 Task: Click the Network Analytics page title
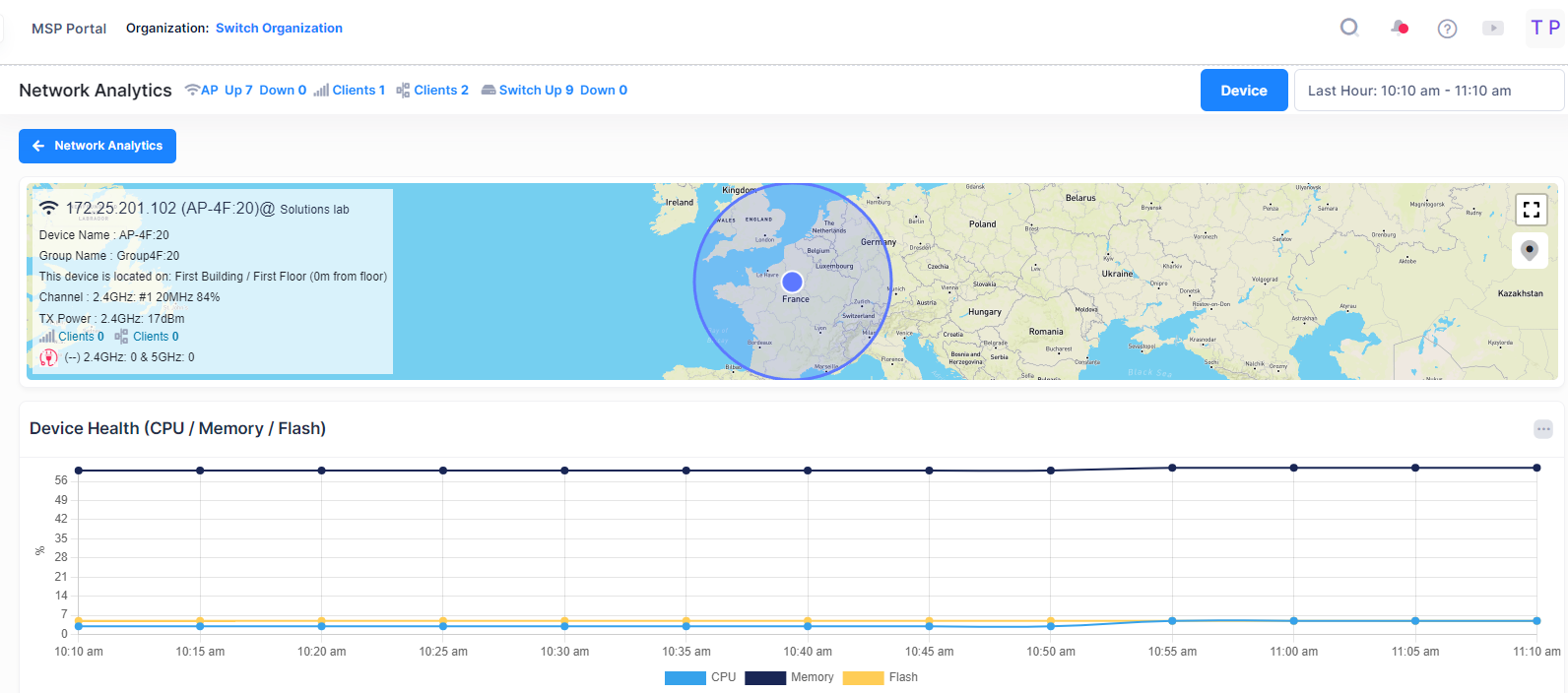pos(96,91)
